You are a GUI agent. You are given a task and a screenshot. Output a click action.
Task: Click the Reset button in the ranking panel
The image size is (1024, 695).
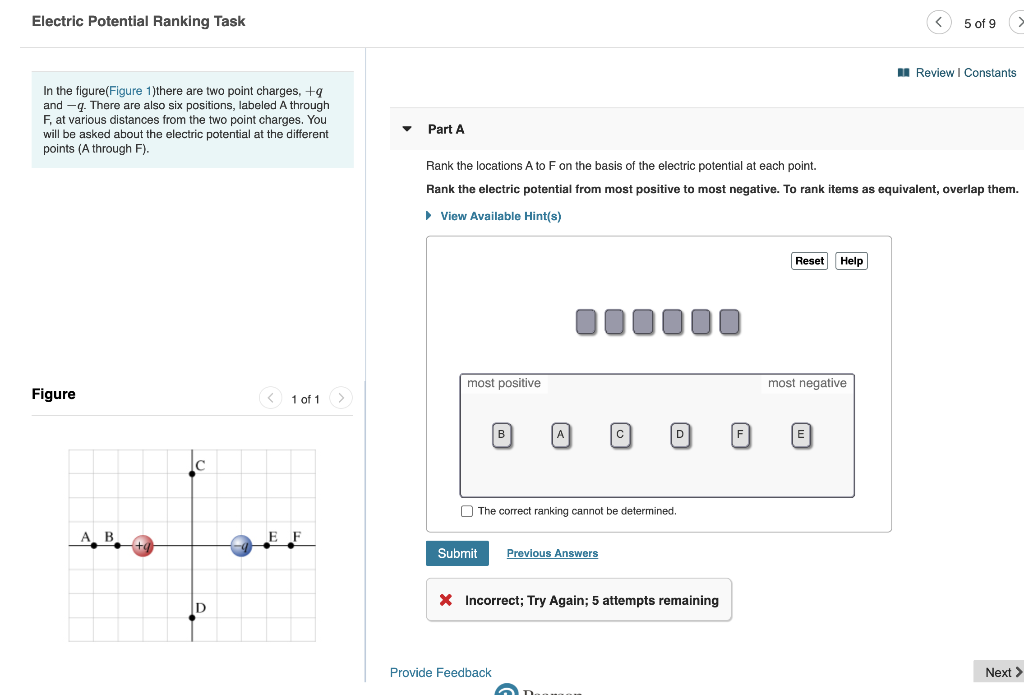point(809,260)
